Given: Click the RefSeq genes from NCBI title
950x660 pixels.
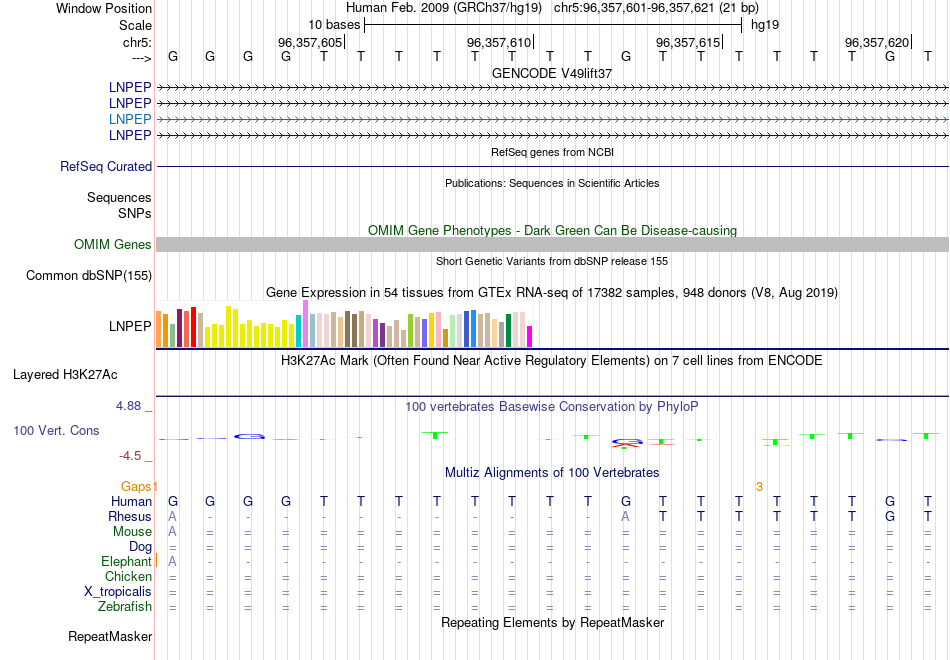Looking at the screenshot, I should (x=552, y=152).
